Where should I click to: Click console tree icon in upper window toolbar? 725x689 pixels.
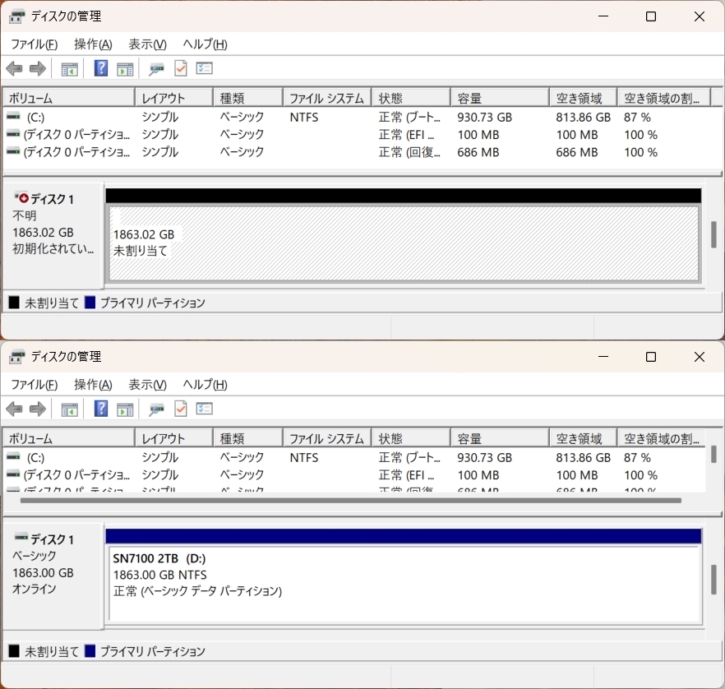[69, 68]
